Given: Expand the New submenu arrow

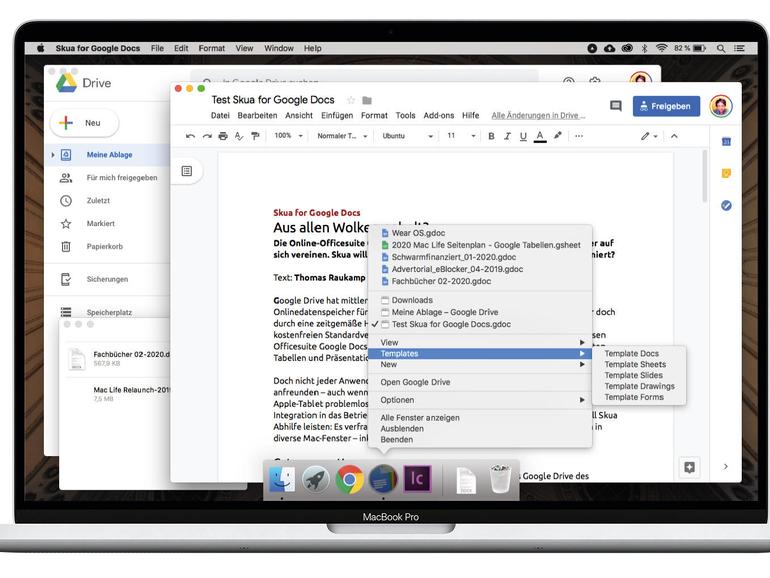Looking at the screenshot, I should pos(582,364).
